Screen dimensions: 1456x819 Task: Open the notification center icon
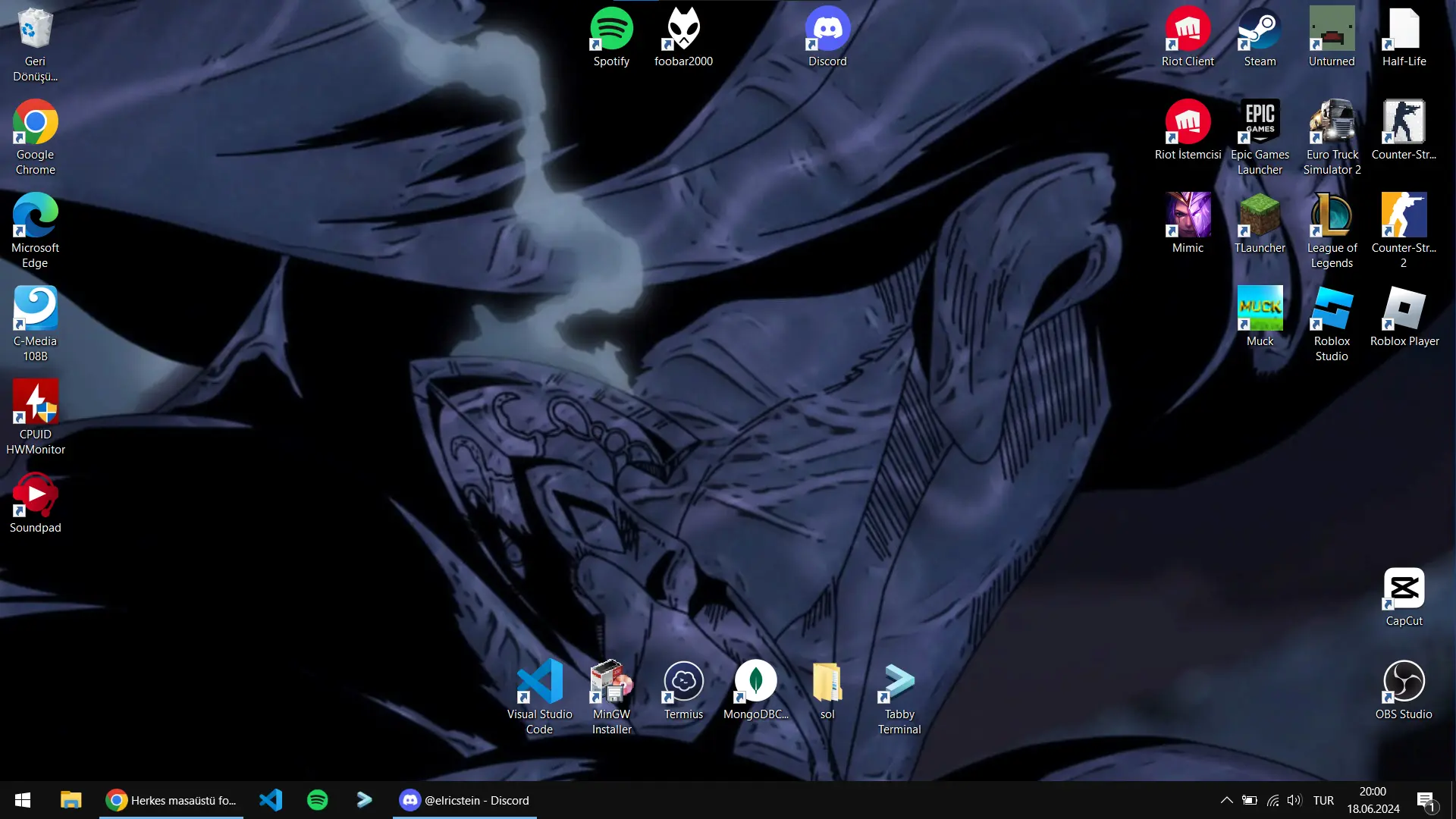(1426, 801)
